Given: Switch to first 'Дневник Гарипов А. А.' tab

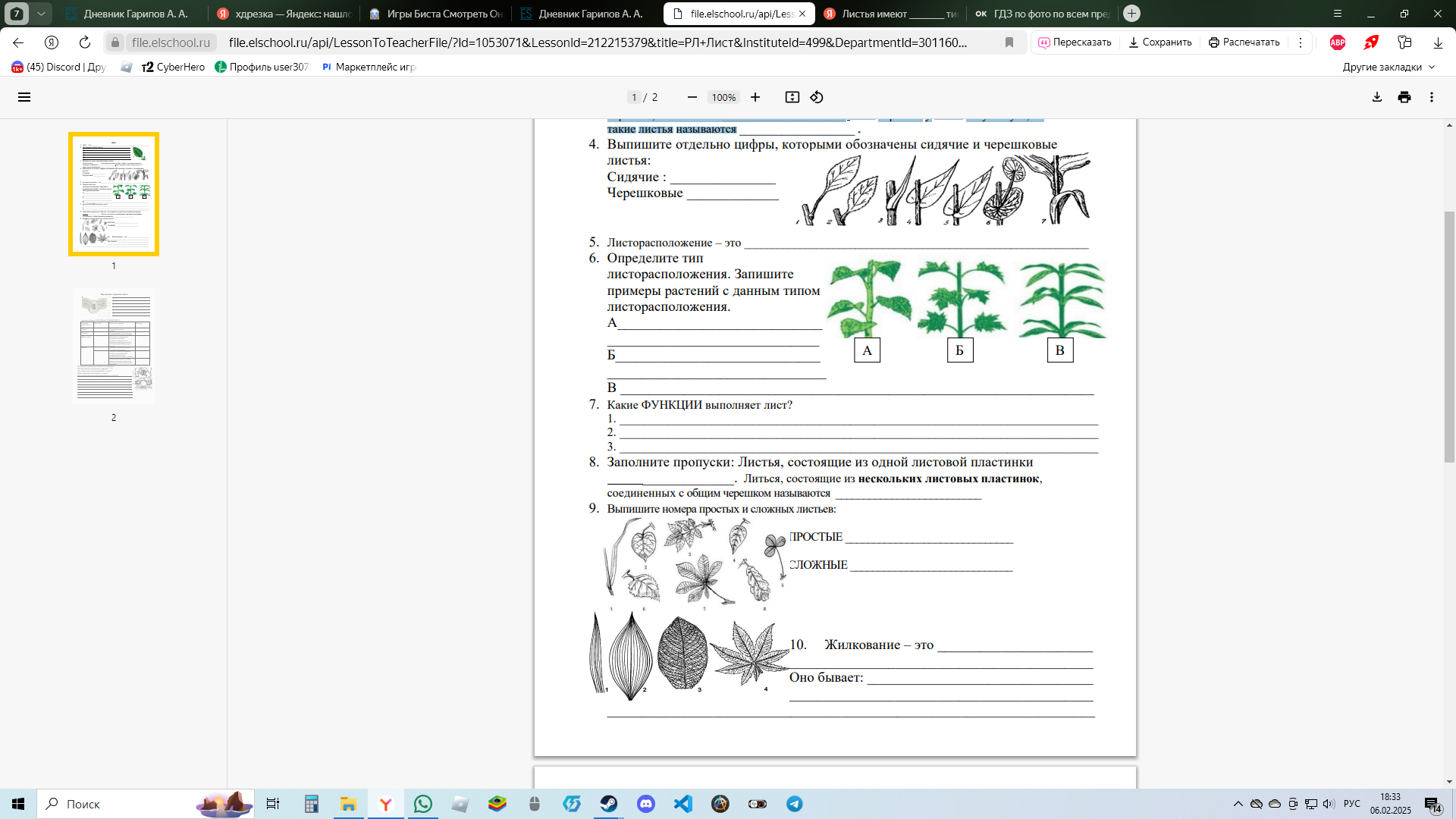Looking at the screenshot, I should (x=127, y=14).
